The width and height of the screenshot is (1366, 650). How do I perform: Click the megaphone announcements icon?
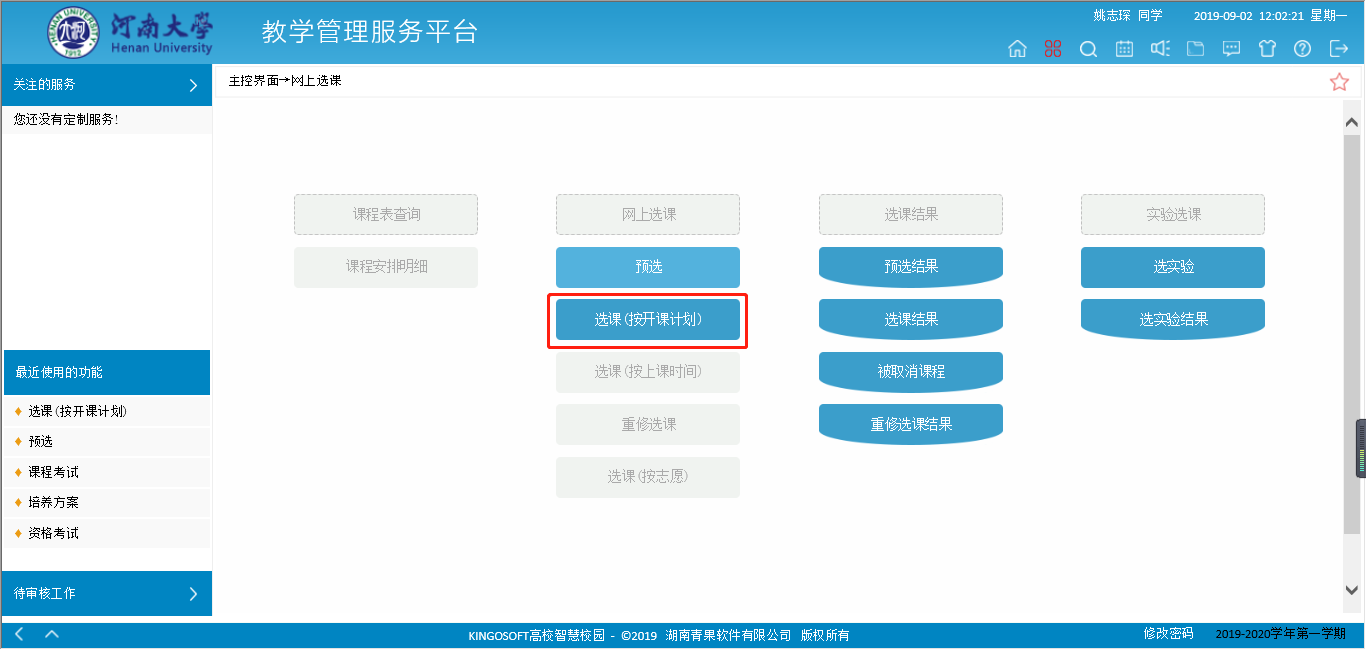1160,49
